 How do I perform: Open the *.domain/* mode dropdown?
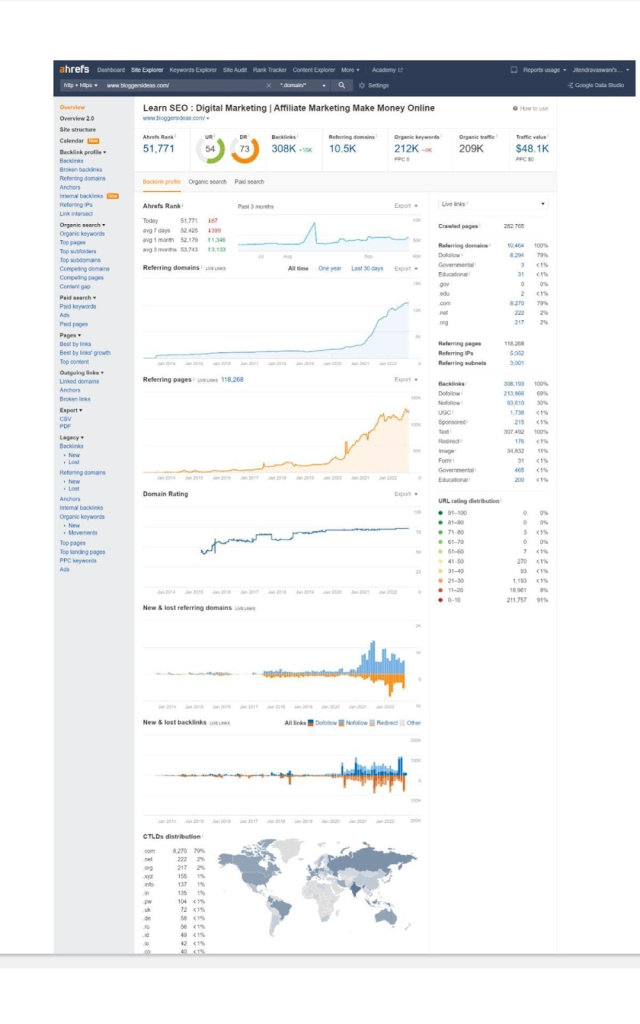point(303,85)
